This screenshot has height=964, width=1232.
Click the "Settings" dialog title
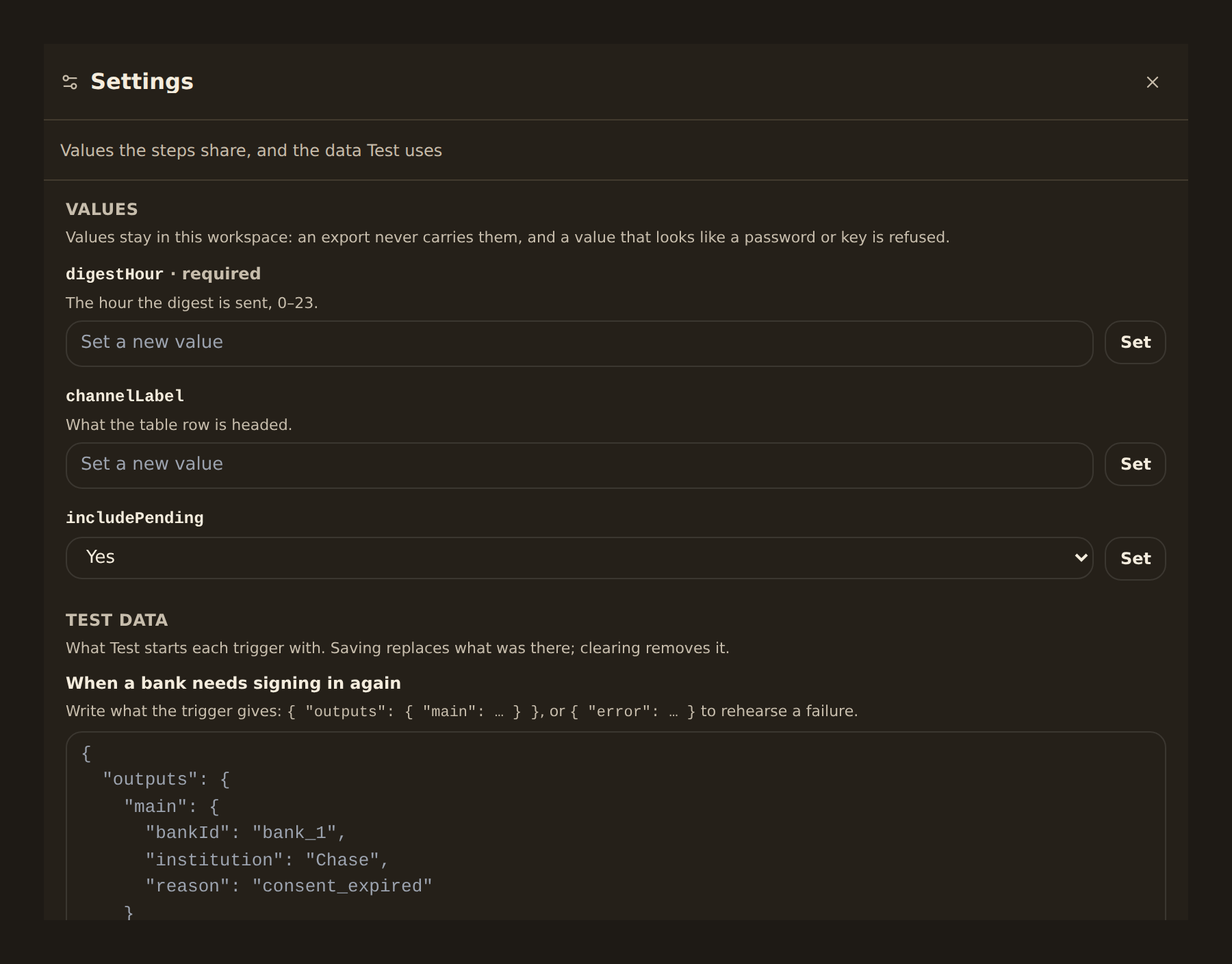[142, 81]
